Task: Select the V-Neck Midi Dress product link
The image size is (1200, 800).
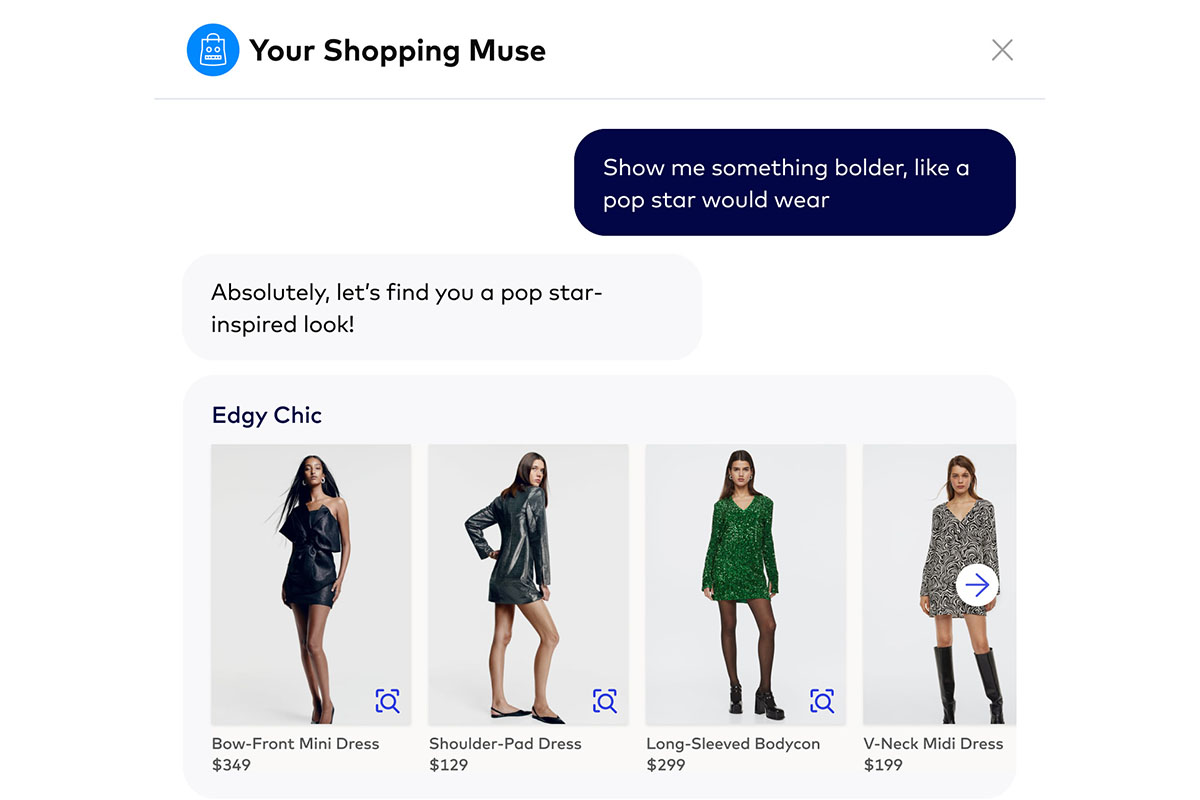Action: tap(932, 743)
